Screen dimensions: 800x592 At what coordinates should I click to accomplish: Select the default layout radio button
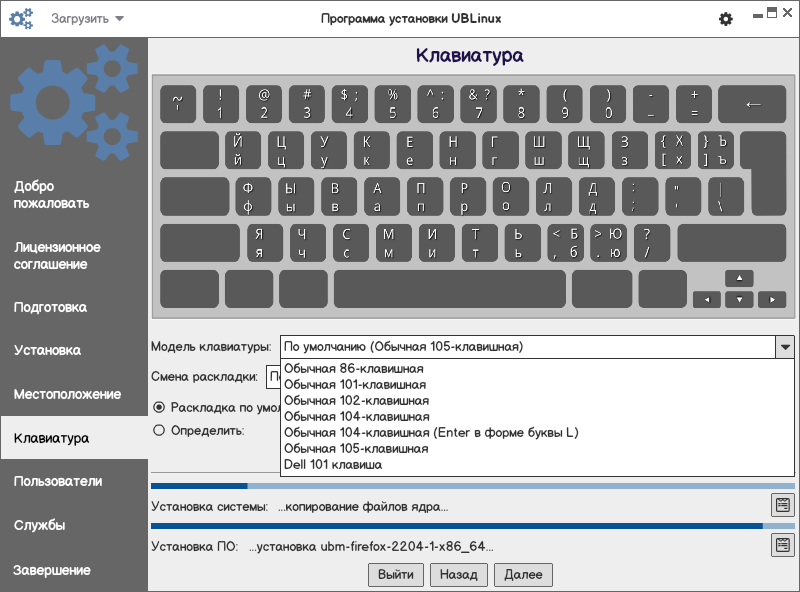coord(159,407)
